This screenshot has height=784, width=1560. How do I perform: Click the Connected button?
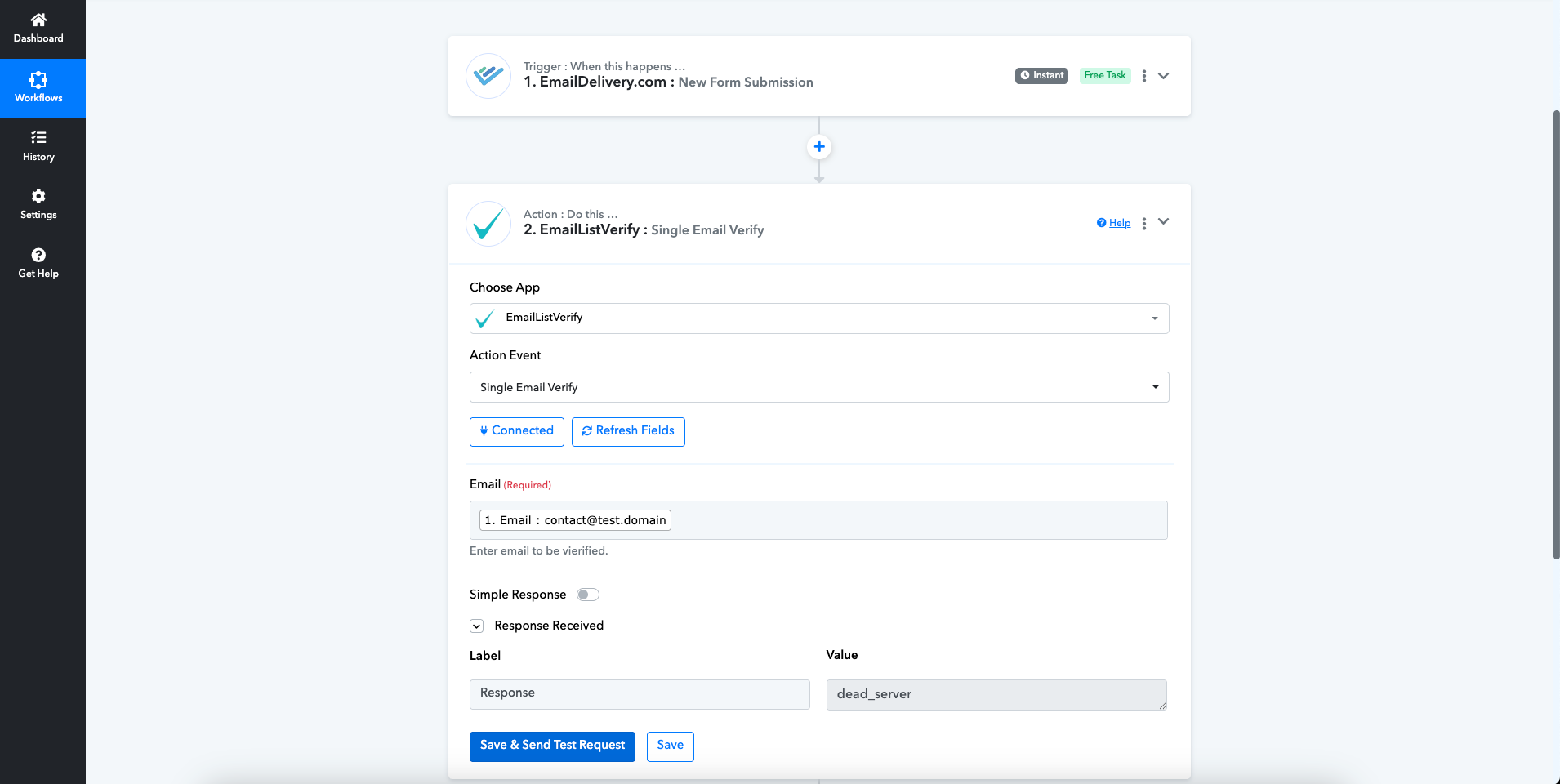[517, 431]
